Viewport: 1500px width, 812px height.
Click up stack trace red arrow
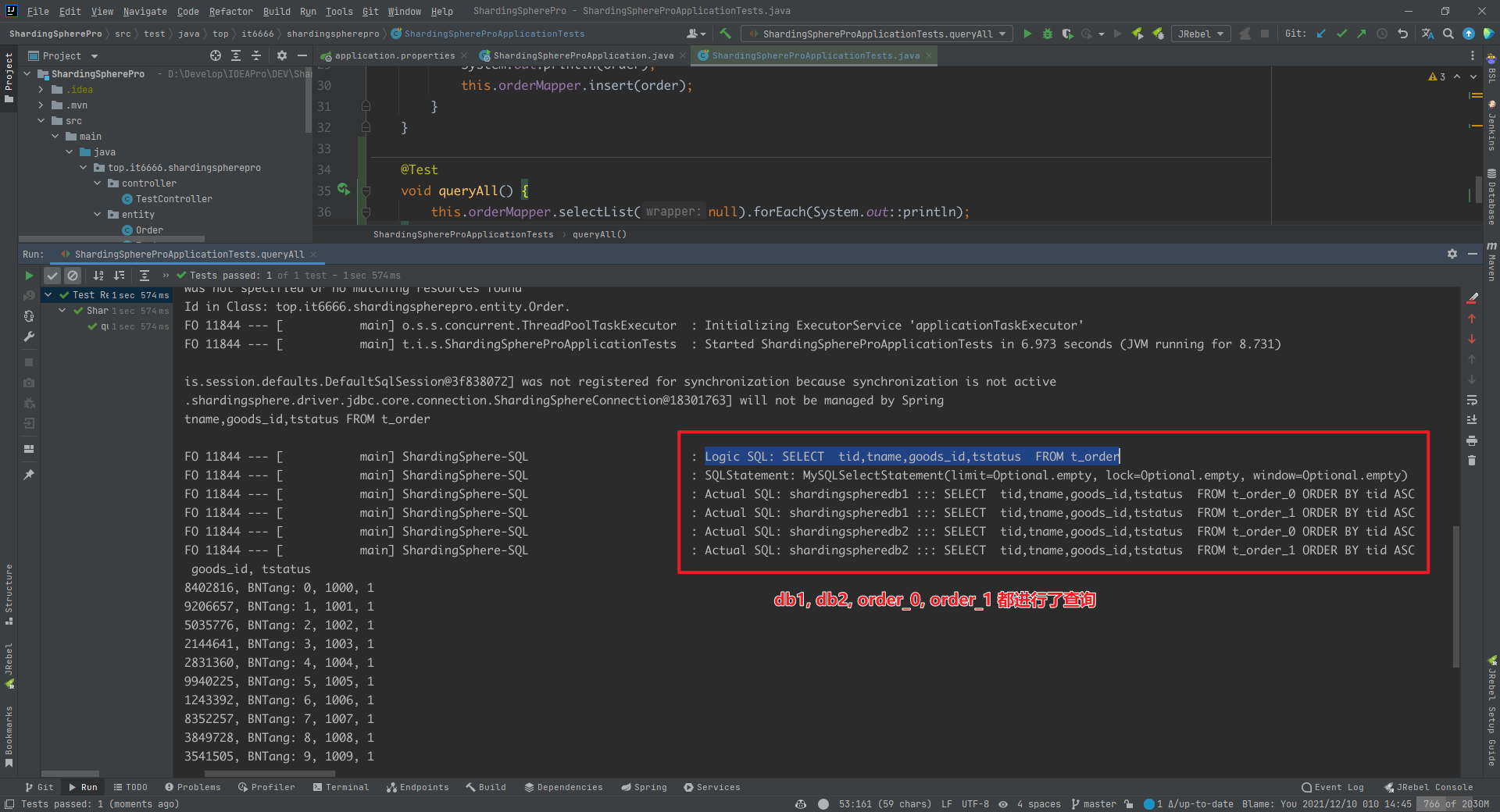[1472, 319]
